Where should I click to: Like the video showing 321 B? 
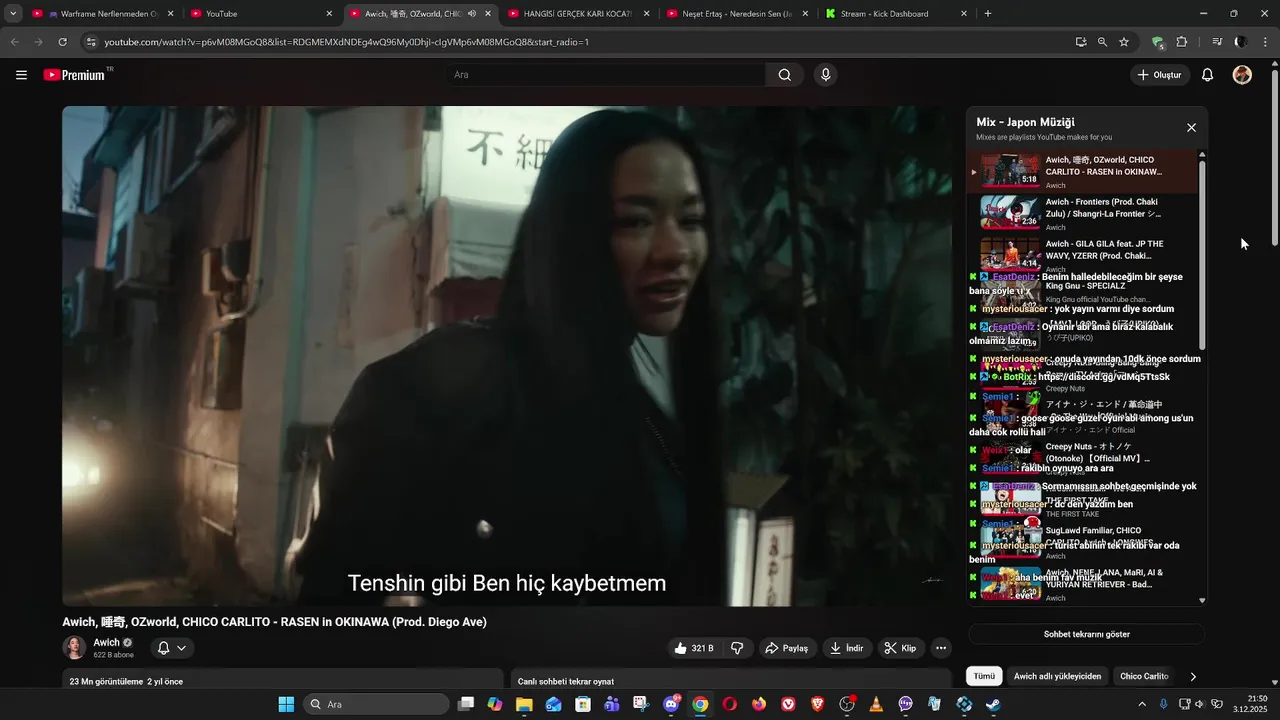(693, 648)
